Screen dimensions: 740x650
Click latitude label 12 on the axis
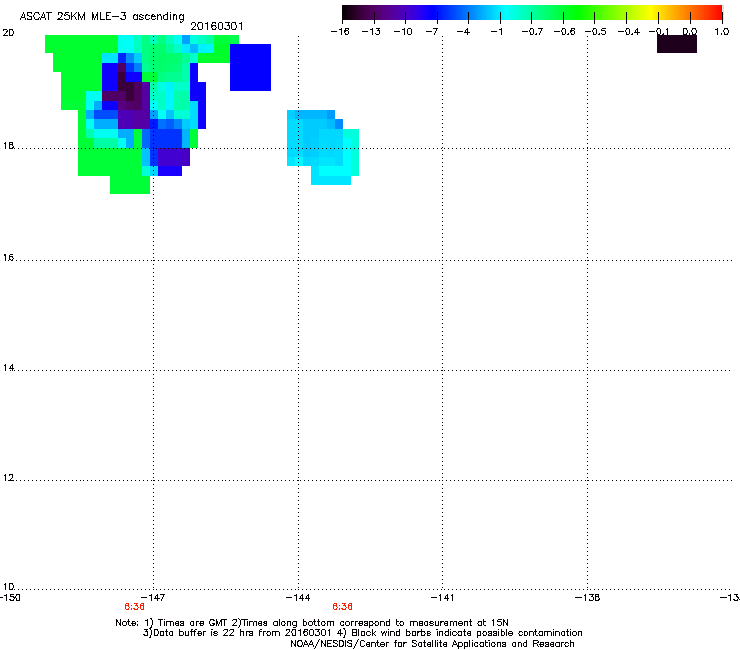click(8, 478)
